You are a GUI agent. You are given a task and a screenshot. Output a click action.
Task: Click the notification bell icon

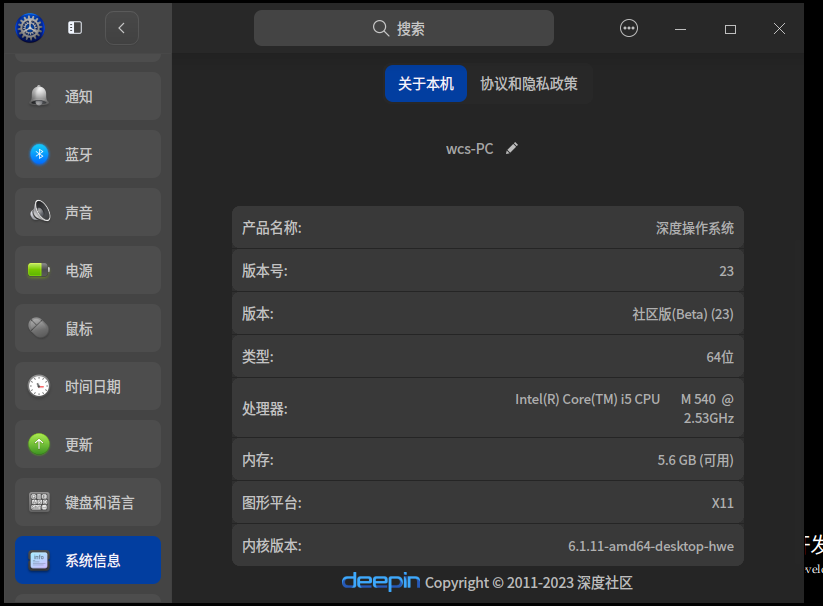(39, 96)
